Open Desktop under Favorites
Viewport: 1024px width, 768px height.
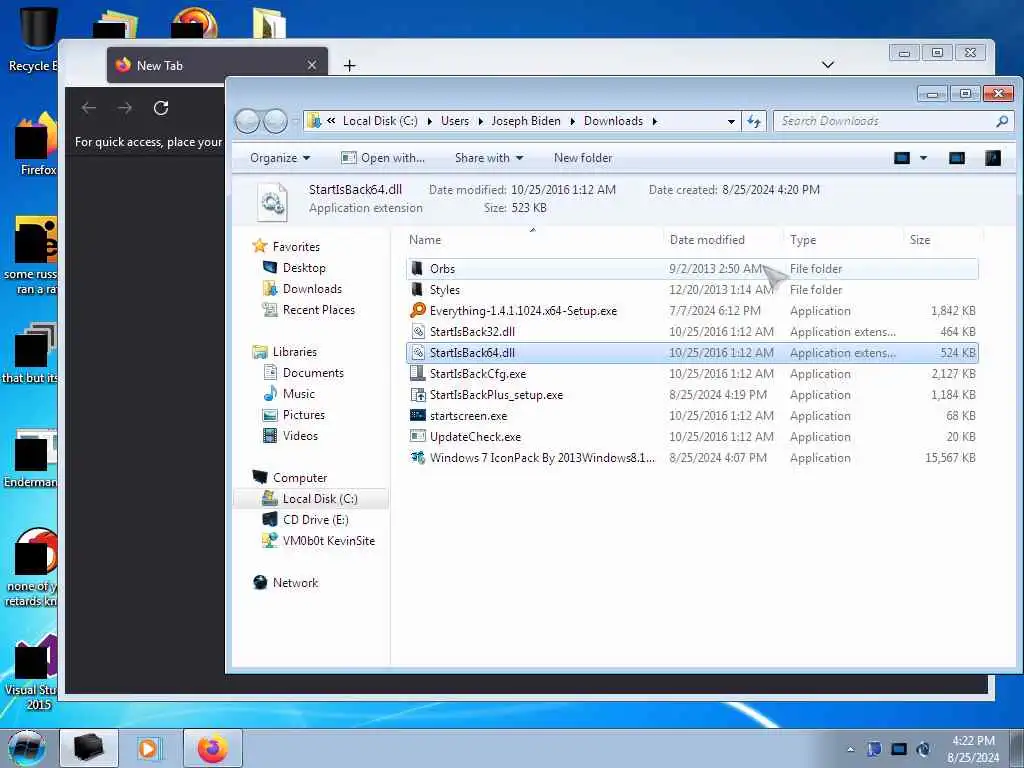304,268
